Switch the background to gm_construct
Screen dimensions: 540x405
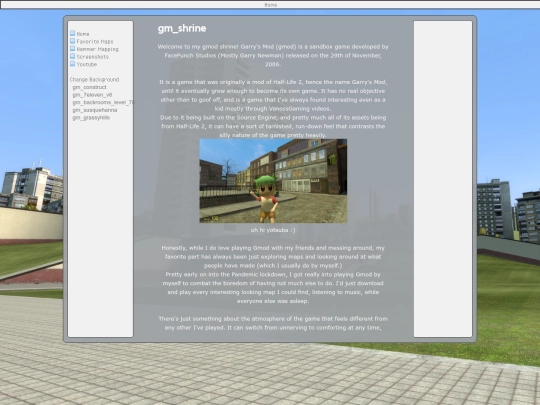click(89, 87)
